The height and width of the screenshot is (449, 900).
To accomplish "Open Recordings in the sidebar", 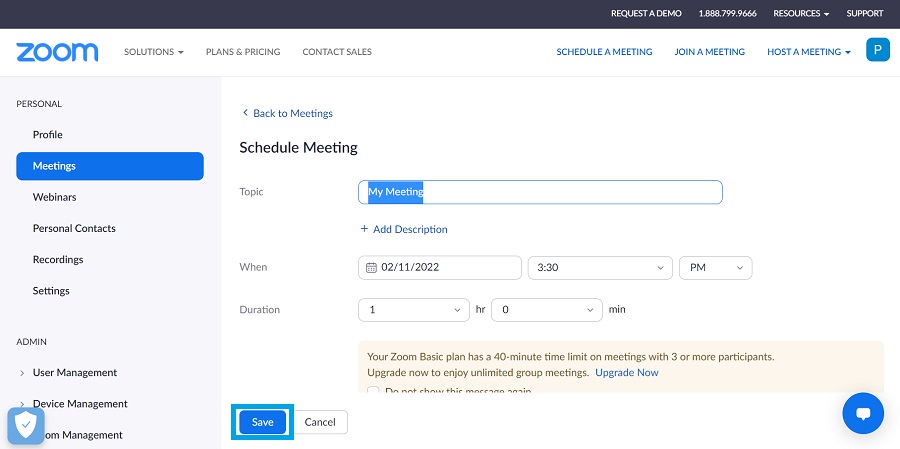I will pos(58,260).
